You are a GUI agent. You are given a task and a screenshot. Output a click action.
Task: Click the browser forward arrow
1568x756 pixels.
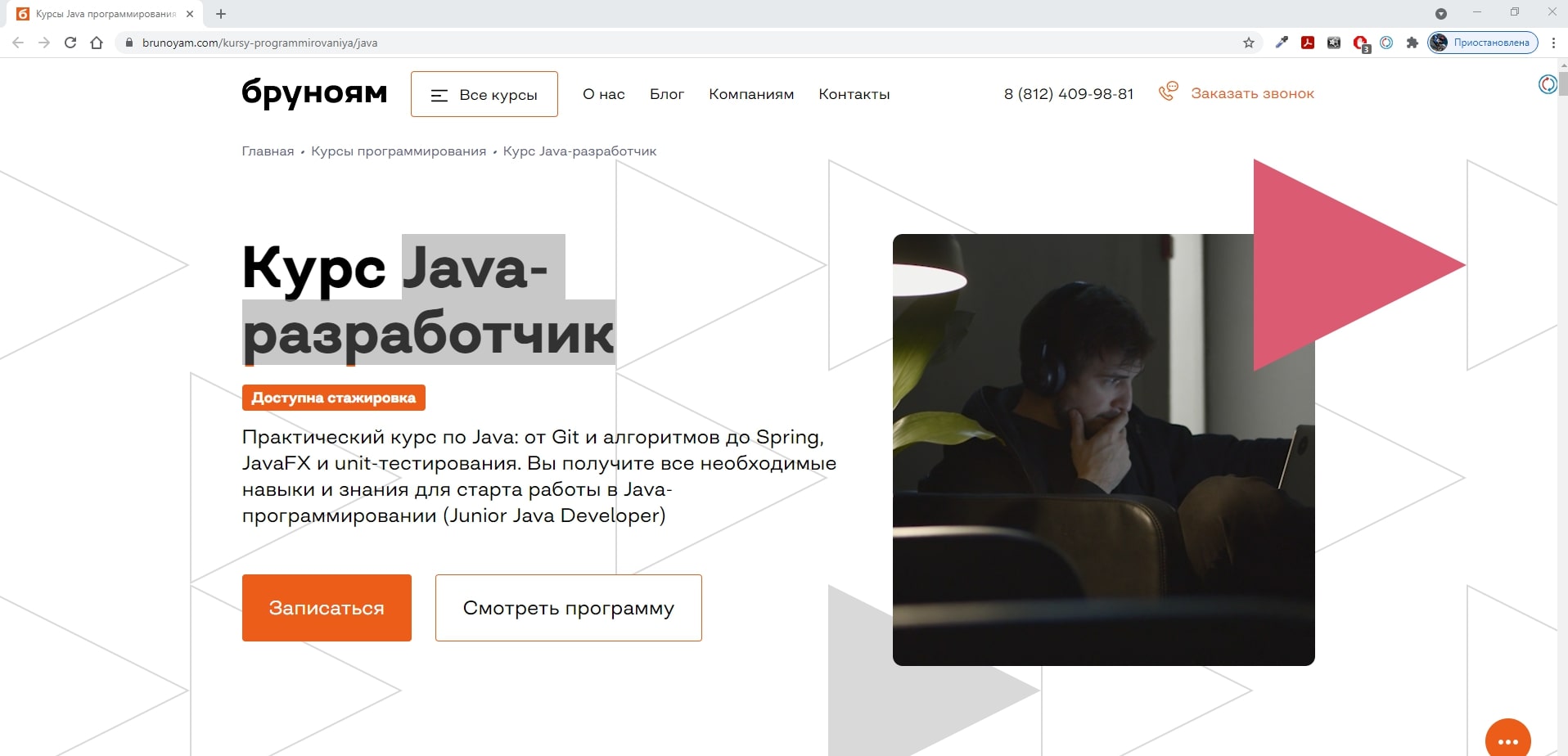click(x=44, y=43)
